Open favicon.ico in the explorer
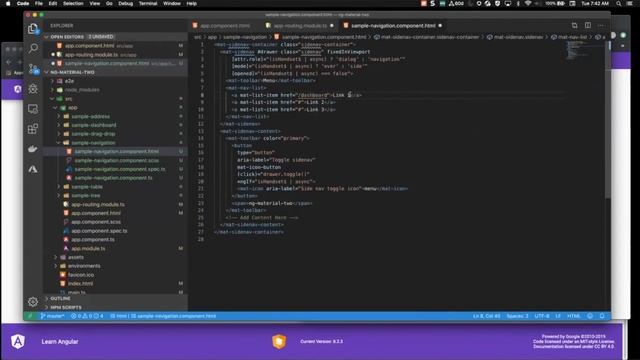Image resolution: width=640 pixels, height=360 pixels. (81, 275)
